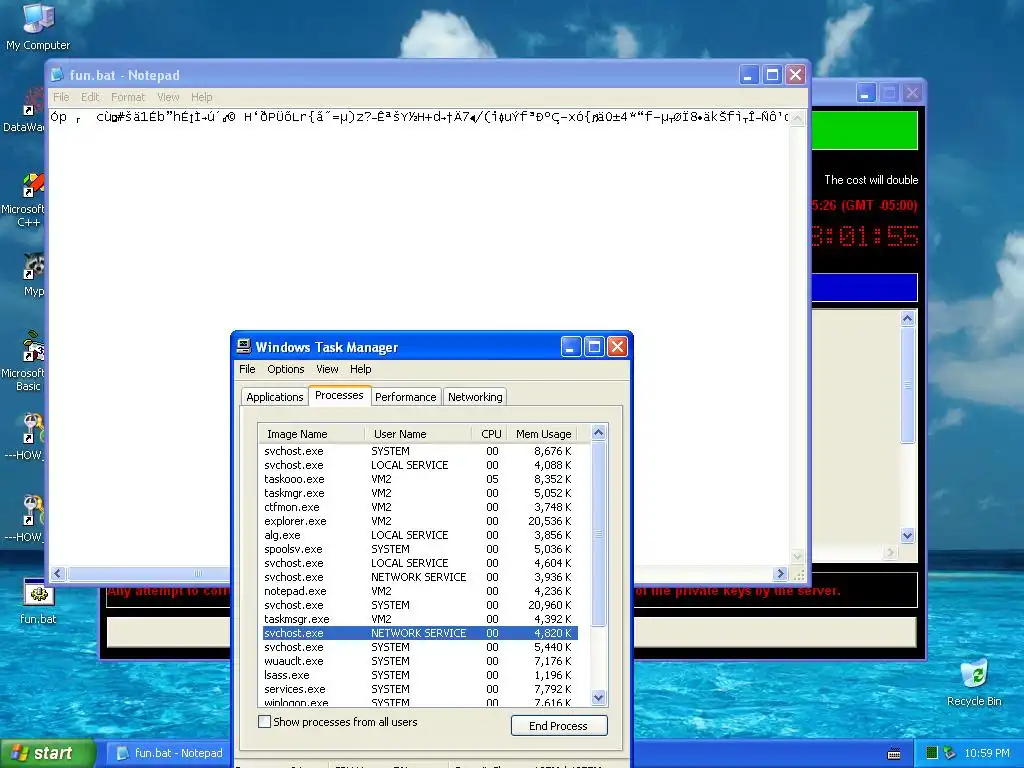Image resolution: width=1024 pixels, height=768 pixels.
Task: Open Notepad File menu
Action: [x=61, y=97]
